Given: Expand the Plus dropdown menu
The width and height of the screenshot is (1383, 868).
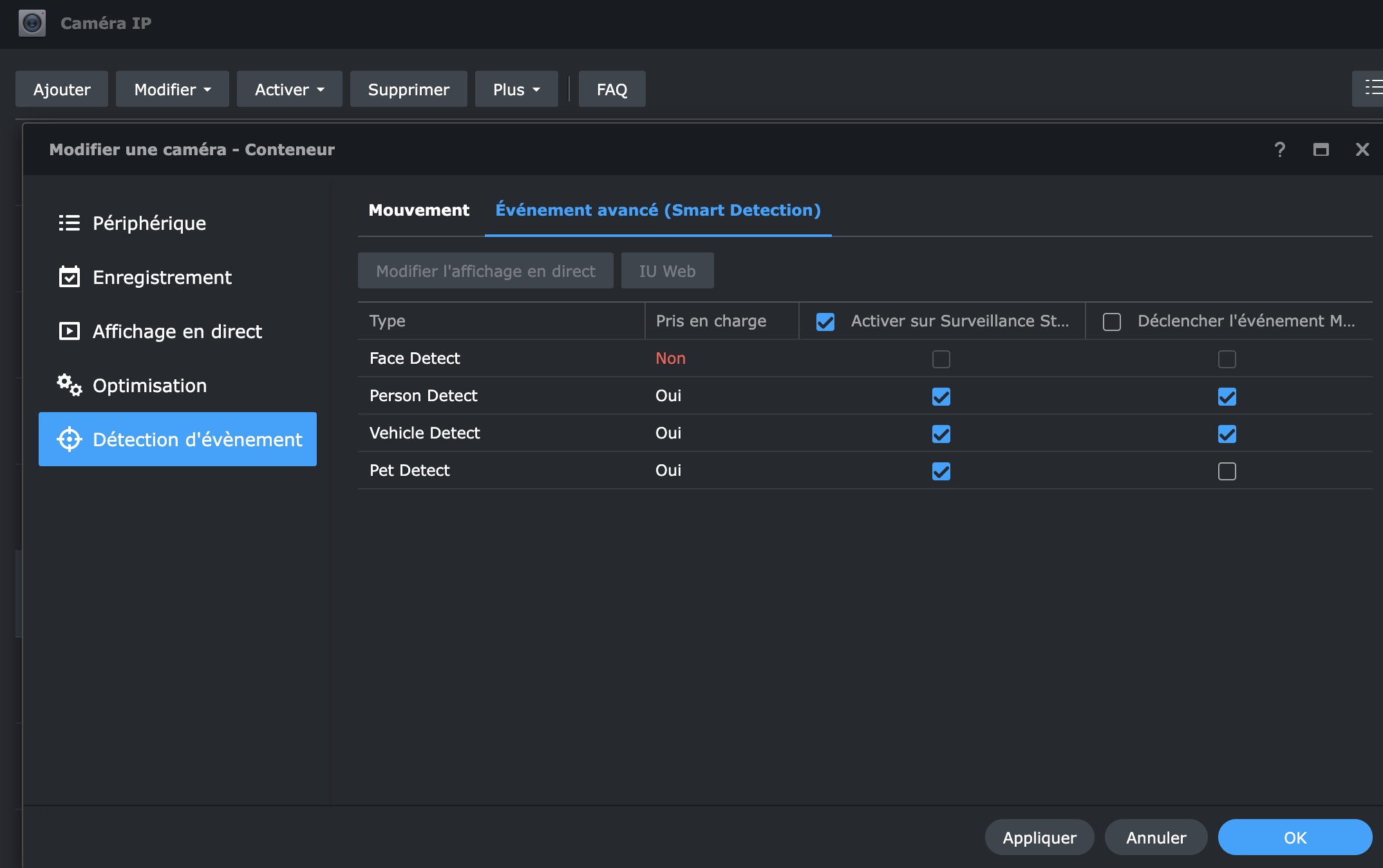Looking at the screenshot, I should click(x=516, y=90).
